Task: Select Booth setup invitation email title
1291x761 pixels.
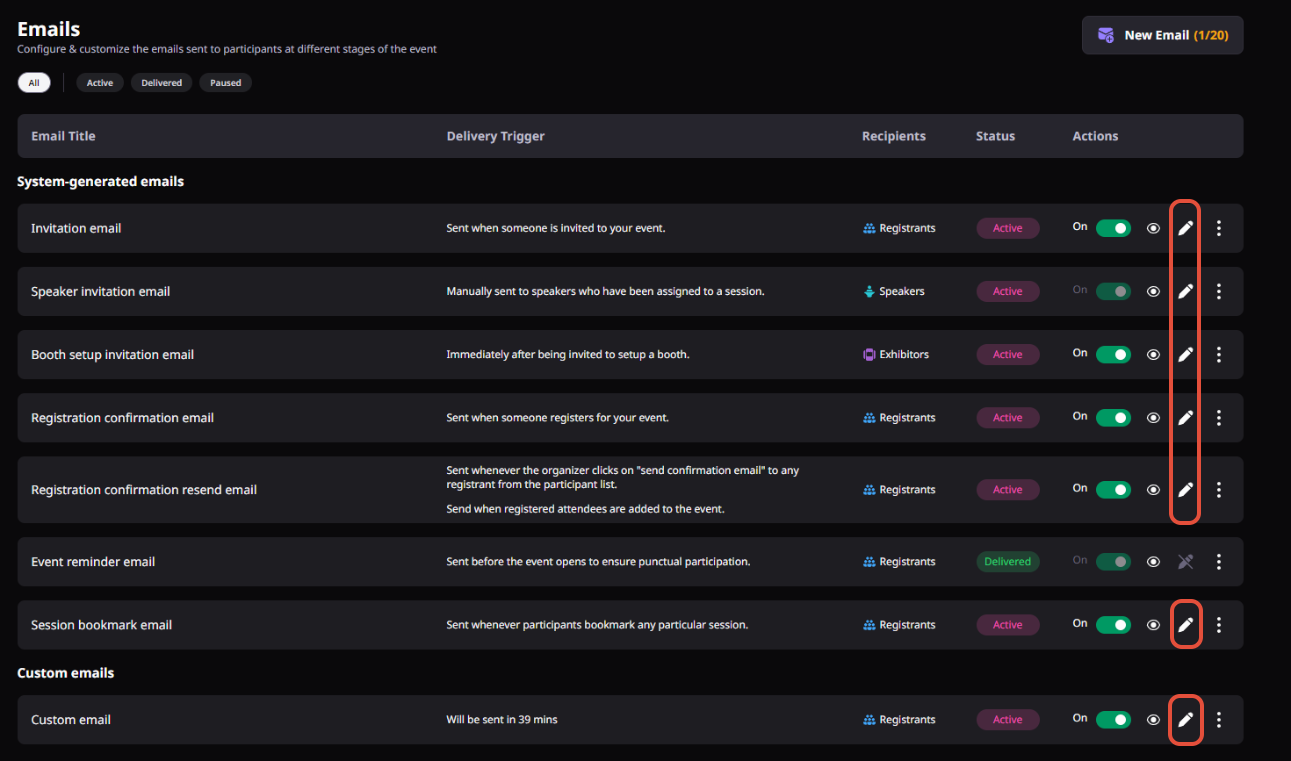Action: 113,354
